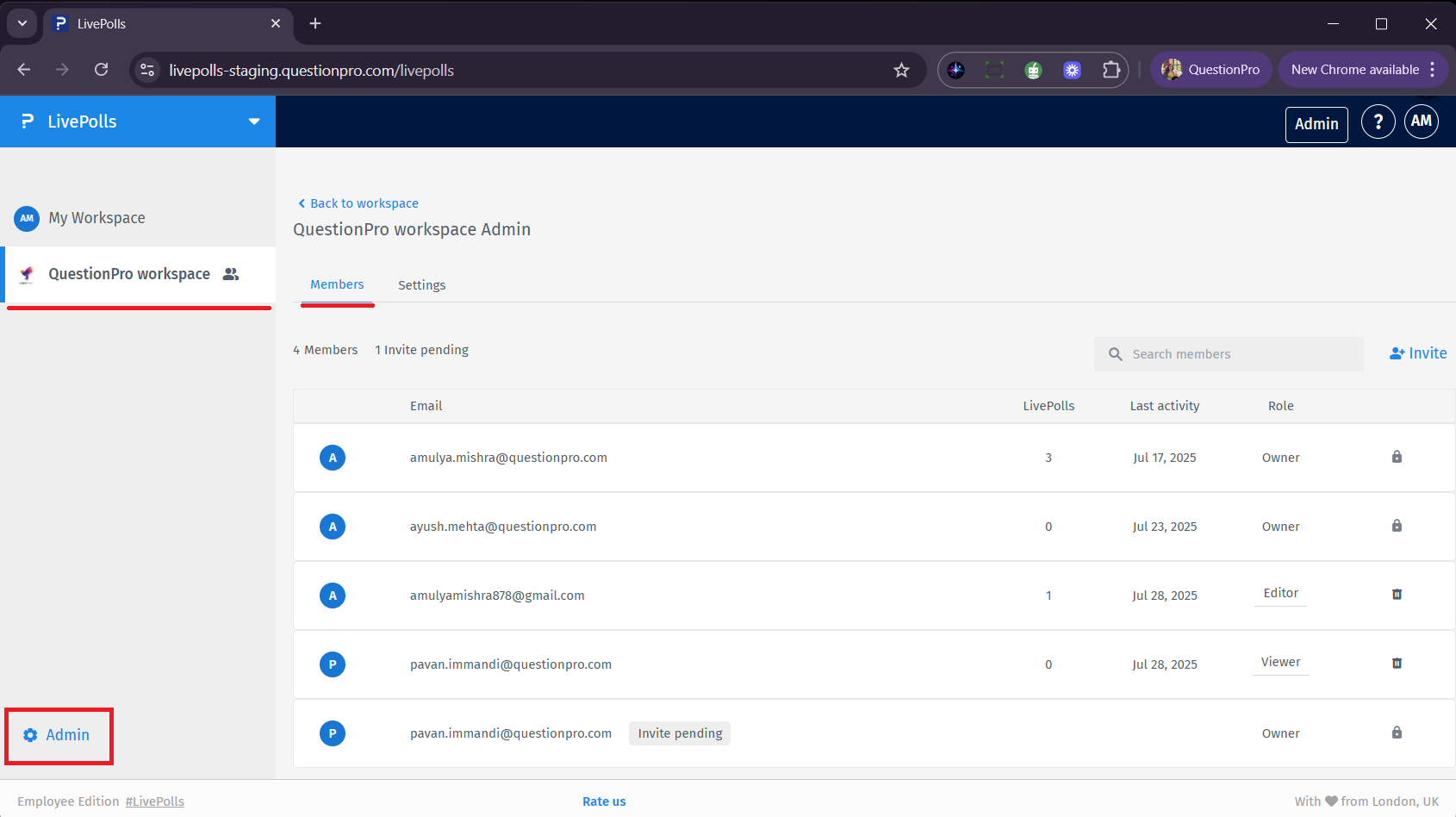The height and width of the screenshot is (817, 1456).
Task: Change the Editor role dropdown
Action: tap(1280, 594)
